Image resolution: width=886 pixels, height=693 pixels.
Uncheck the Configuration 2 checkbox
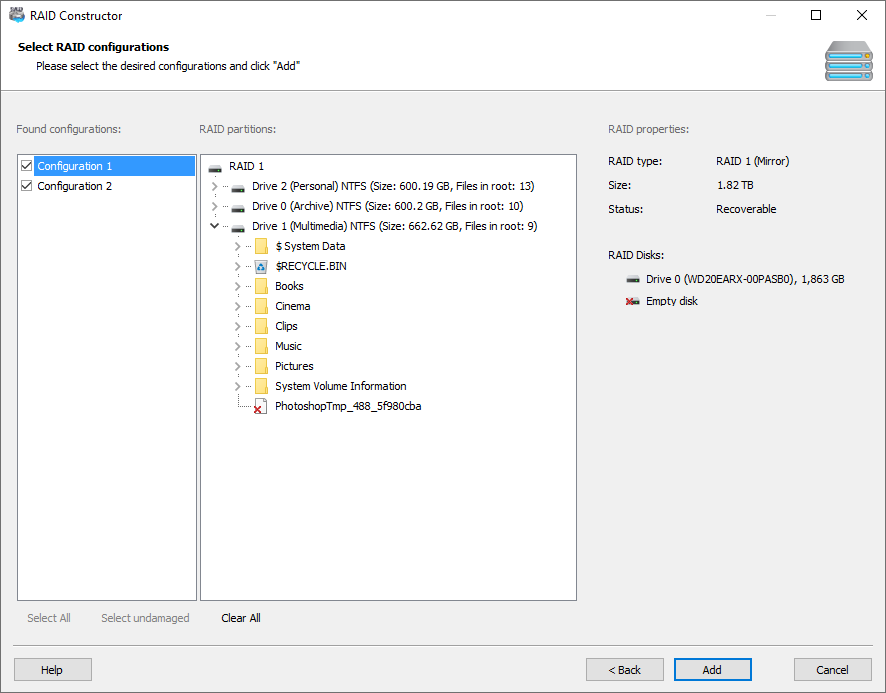pyautogui.click(x=26, y=186)
